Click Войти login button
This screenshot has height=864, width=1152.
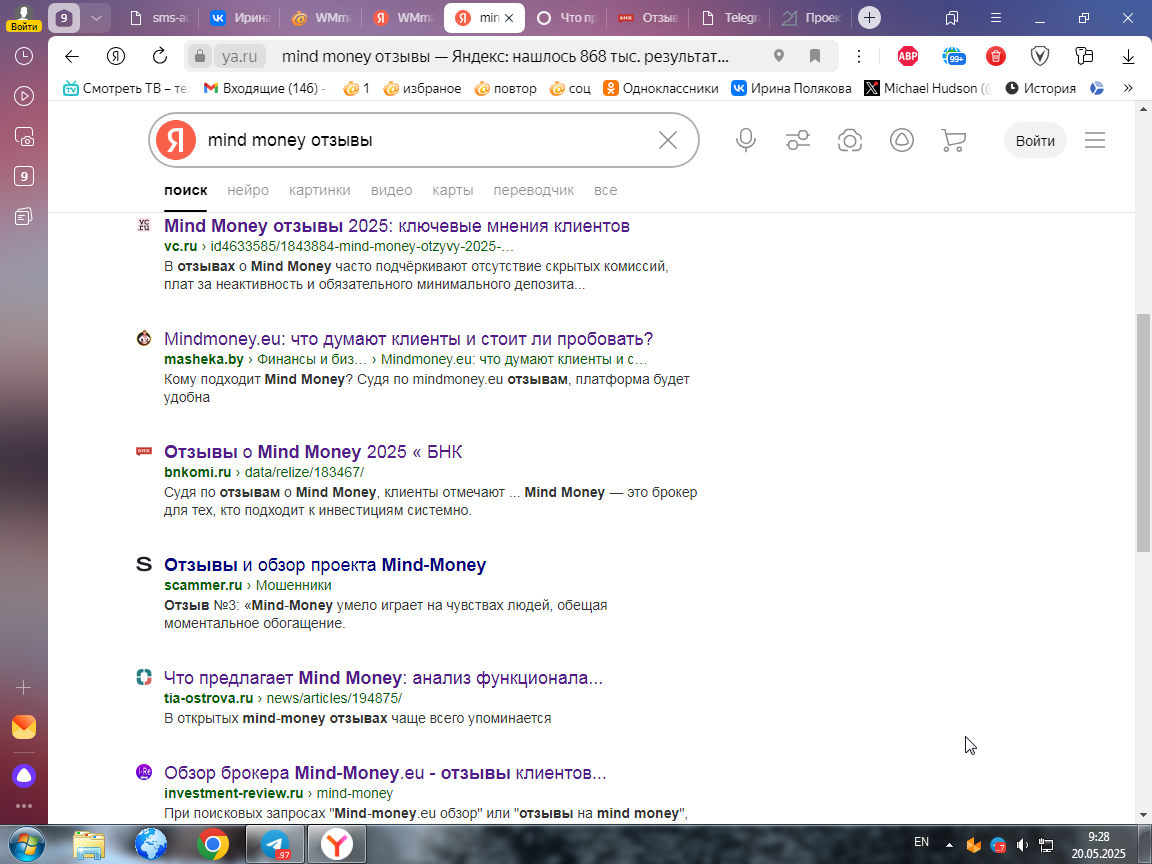pyautogui.click(x=1035, y=140)
